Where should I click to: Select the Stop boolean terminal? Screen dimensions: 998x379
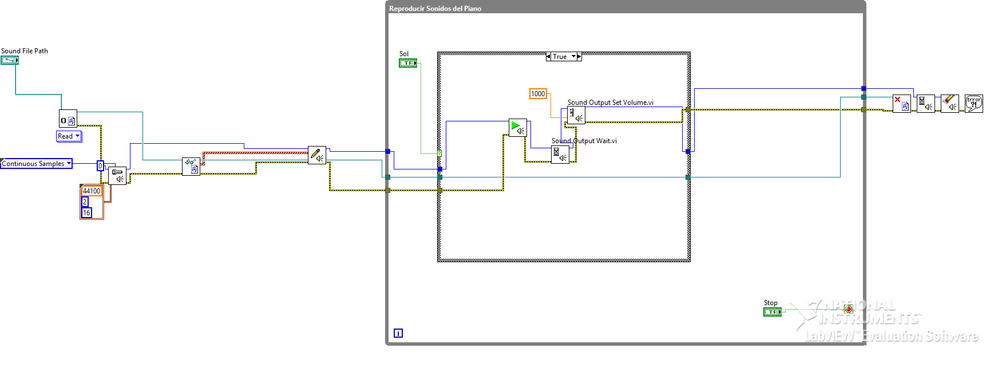coord(772,311)
